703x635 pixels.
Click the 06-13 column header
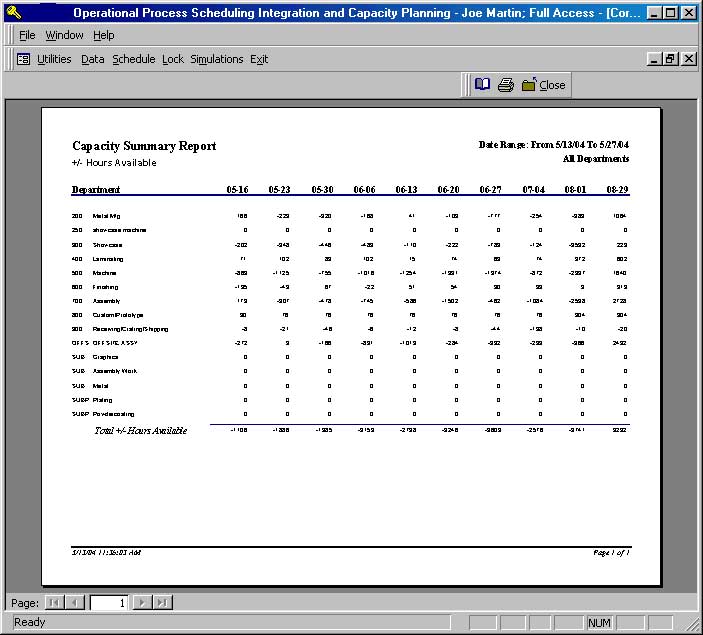click(406, 189)
